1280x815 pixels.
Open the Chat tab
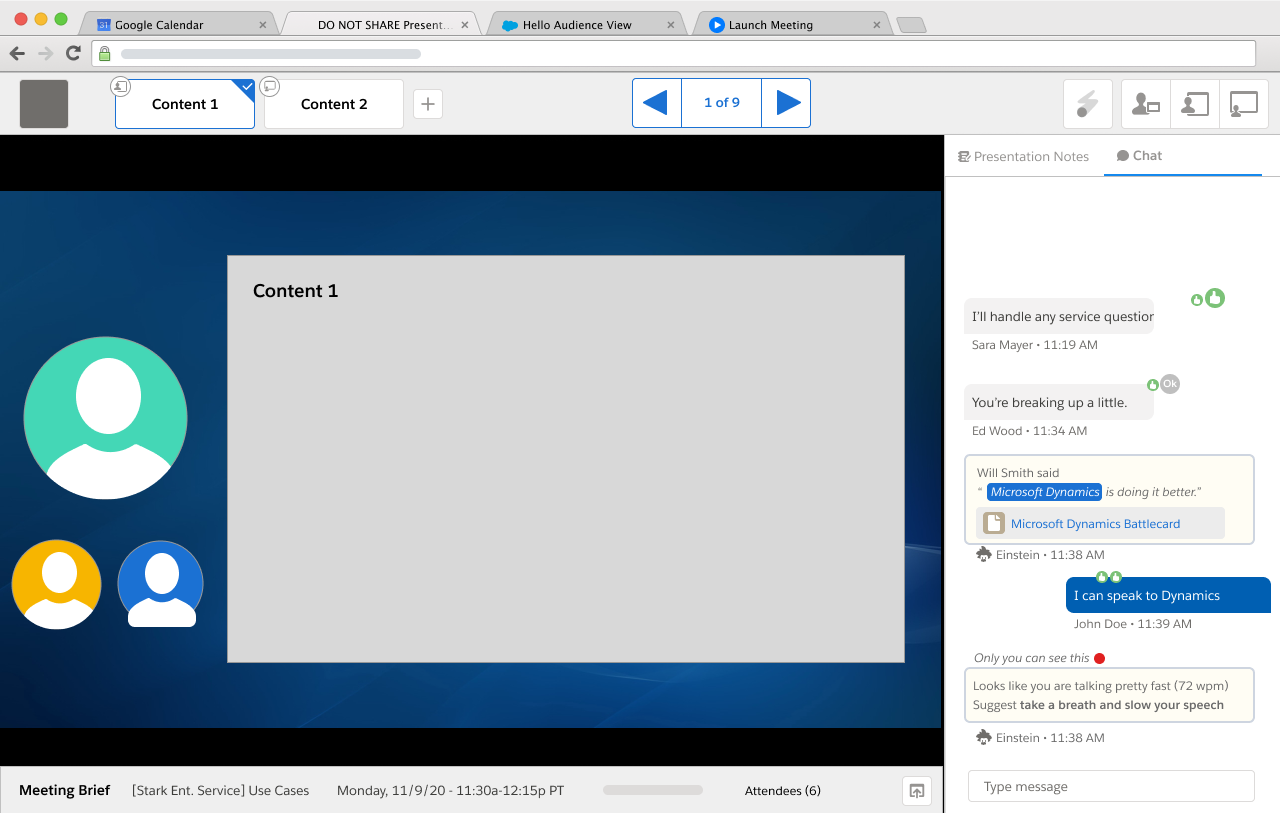pos(1139,156)
